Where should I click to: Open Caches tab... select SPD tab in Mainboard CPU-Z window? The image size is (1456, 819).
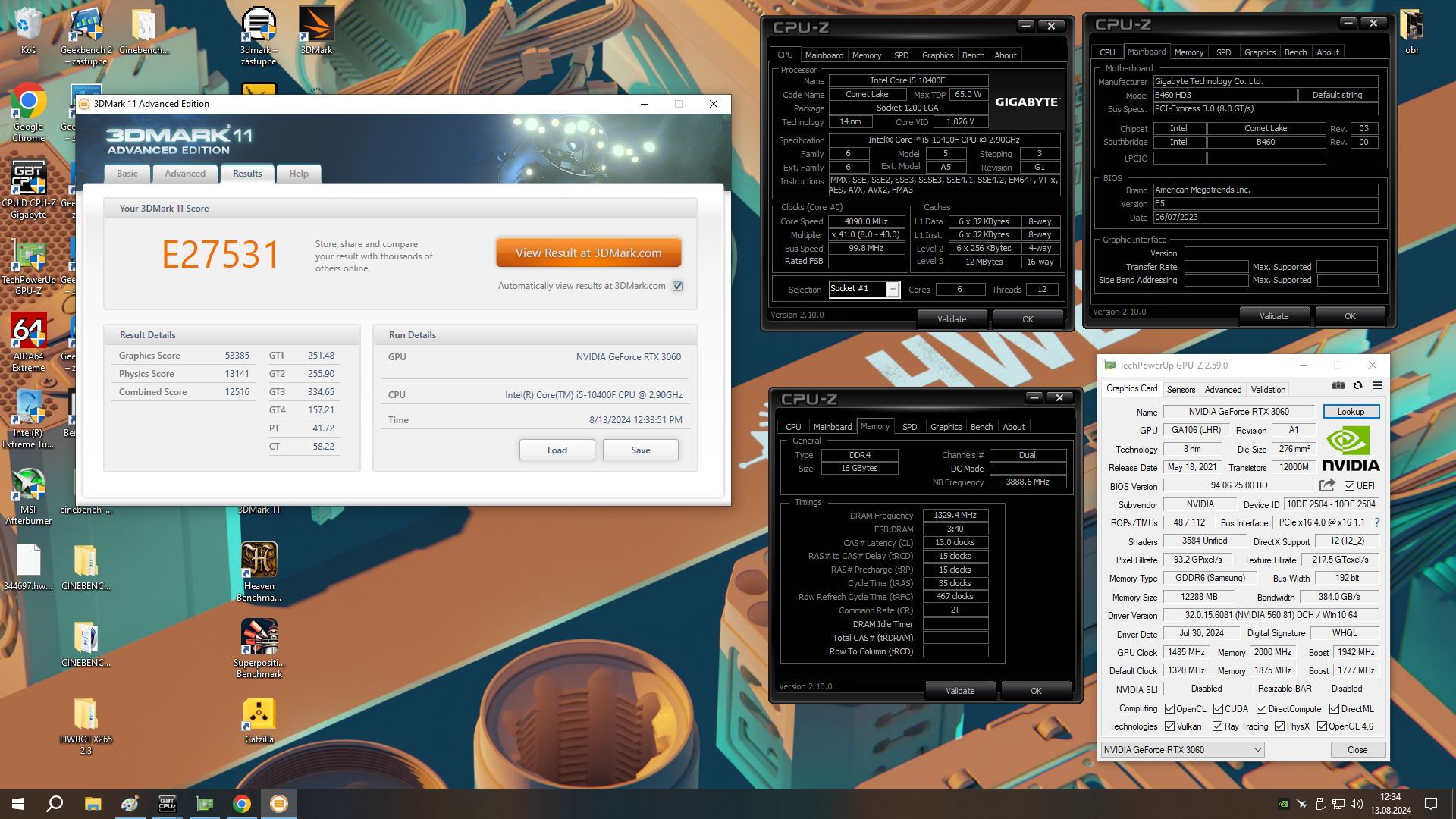[x=1223, y=52]
